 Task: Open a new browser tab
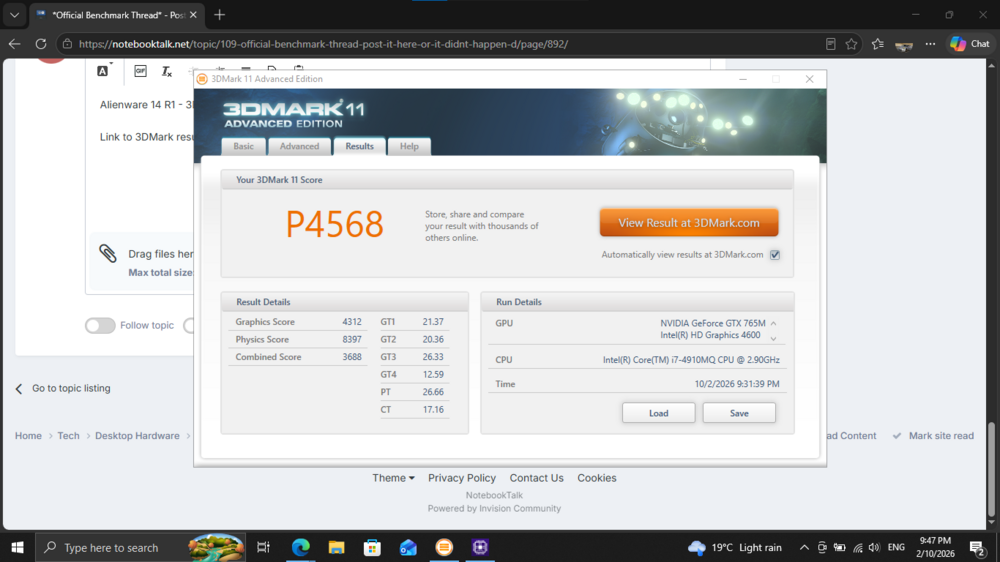coord(219,15)
